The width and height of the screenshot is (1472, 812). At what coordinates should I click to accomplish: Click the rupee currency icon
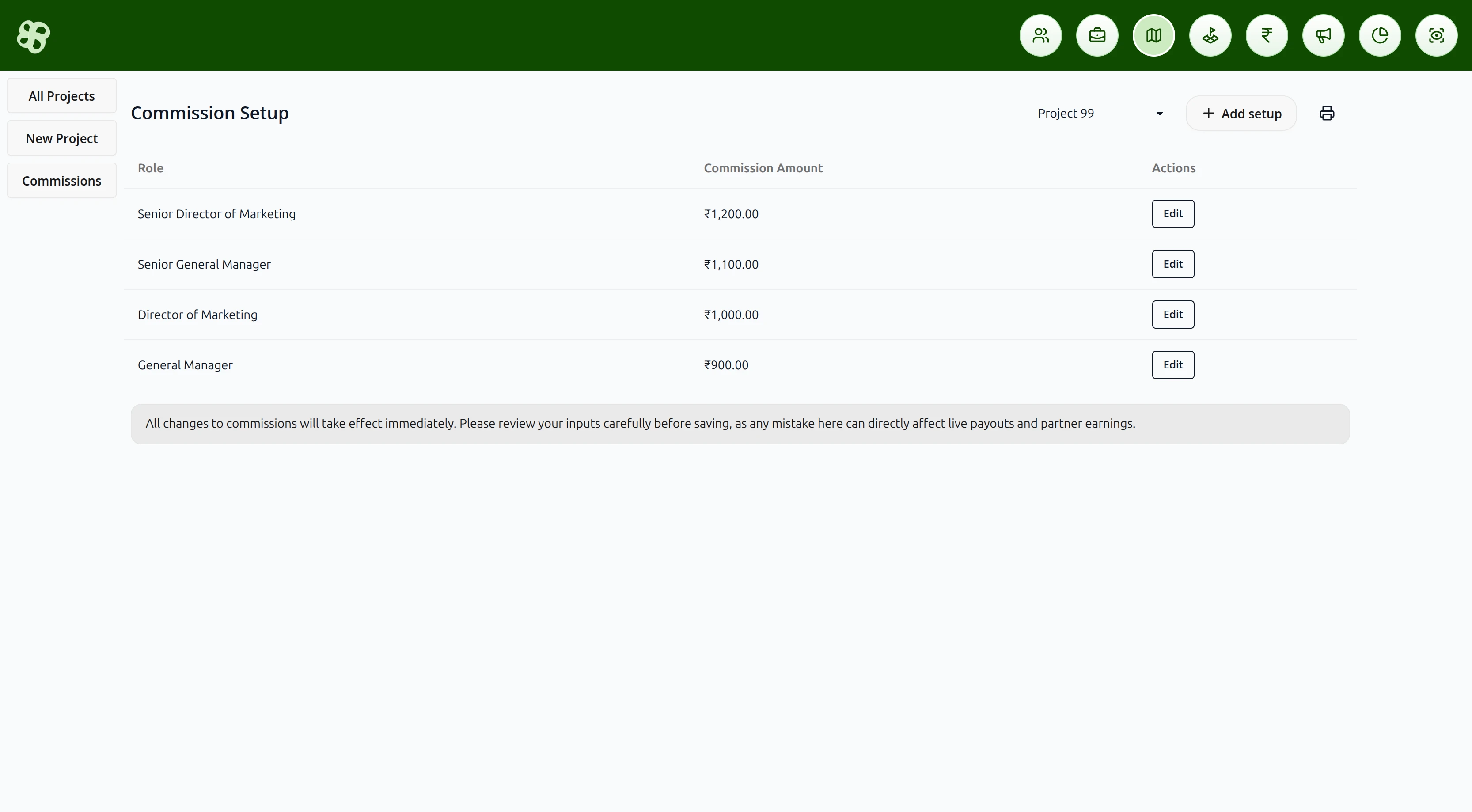[1267, 35]
